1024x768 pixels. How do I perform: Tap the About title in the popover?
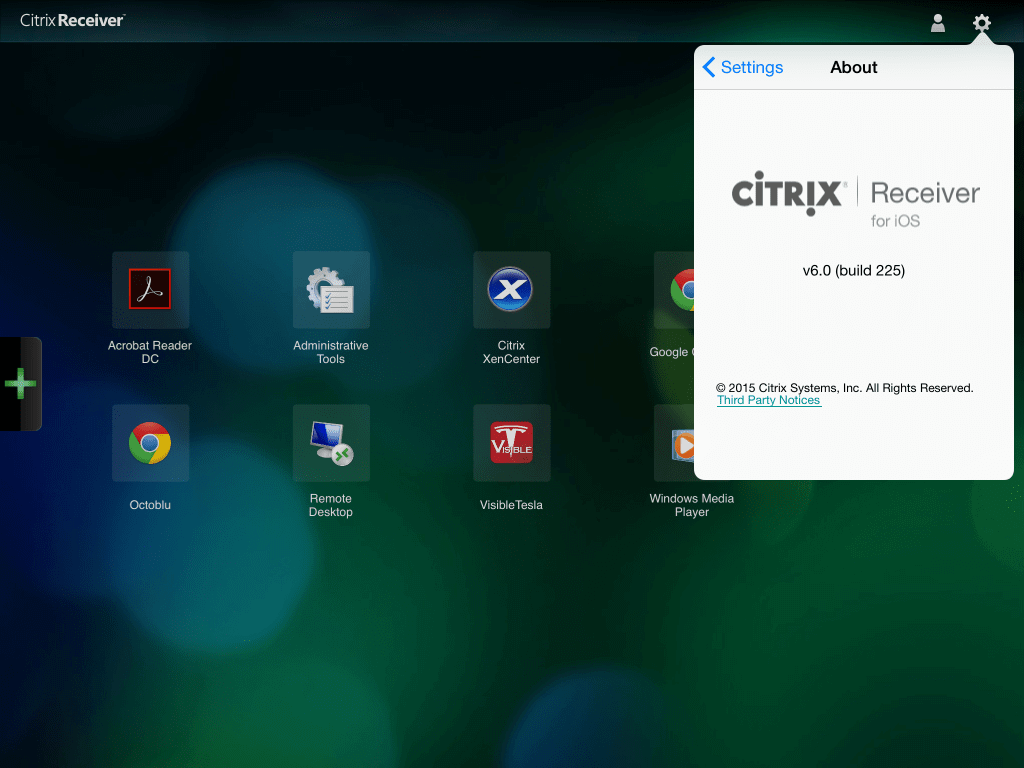854,67
